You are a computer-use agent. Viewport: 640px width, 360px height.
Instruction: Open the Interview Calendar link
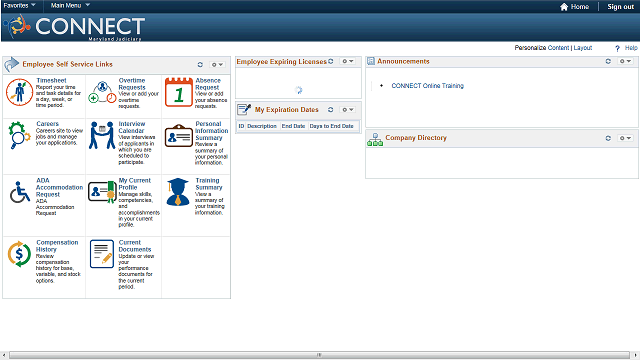(131, 127)
